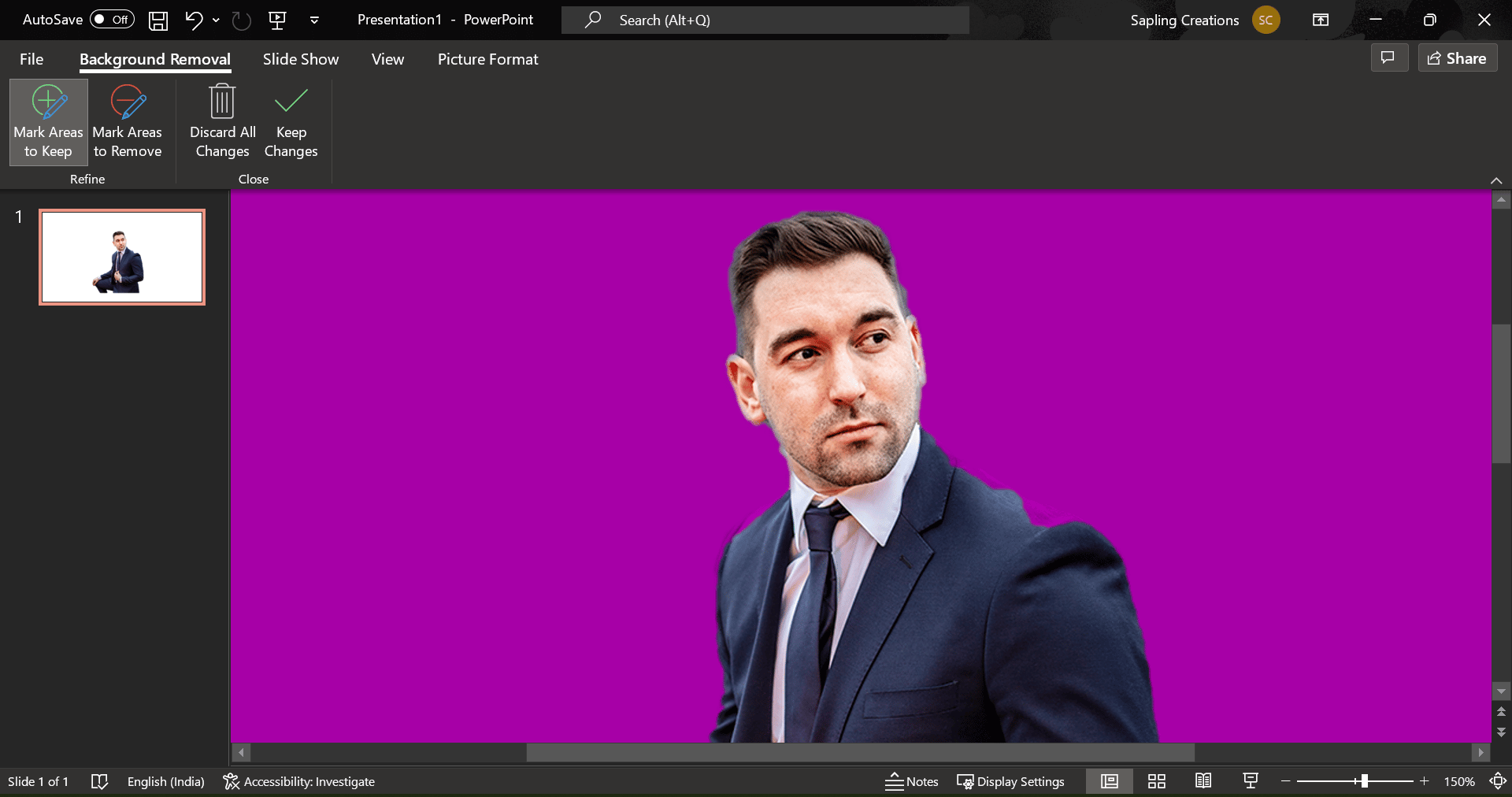
Task: Show the Notes pane
Action: coord(911,780)
